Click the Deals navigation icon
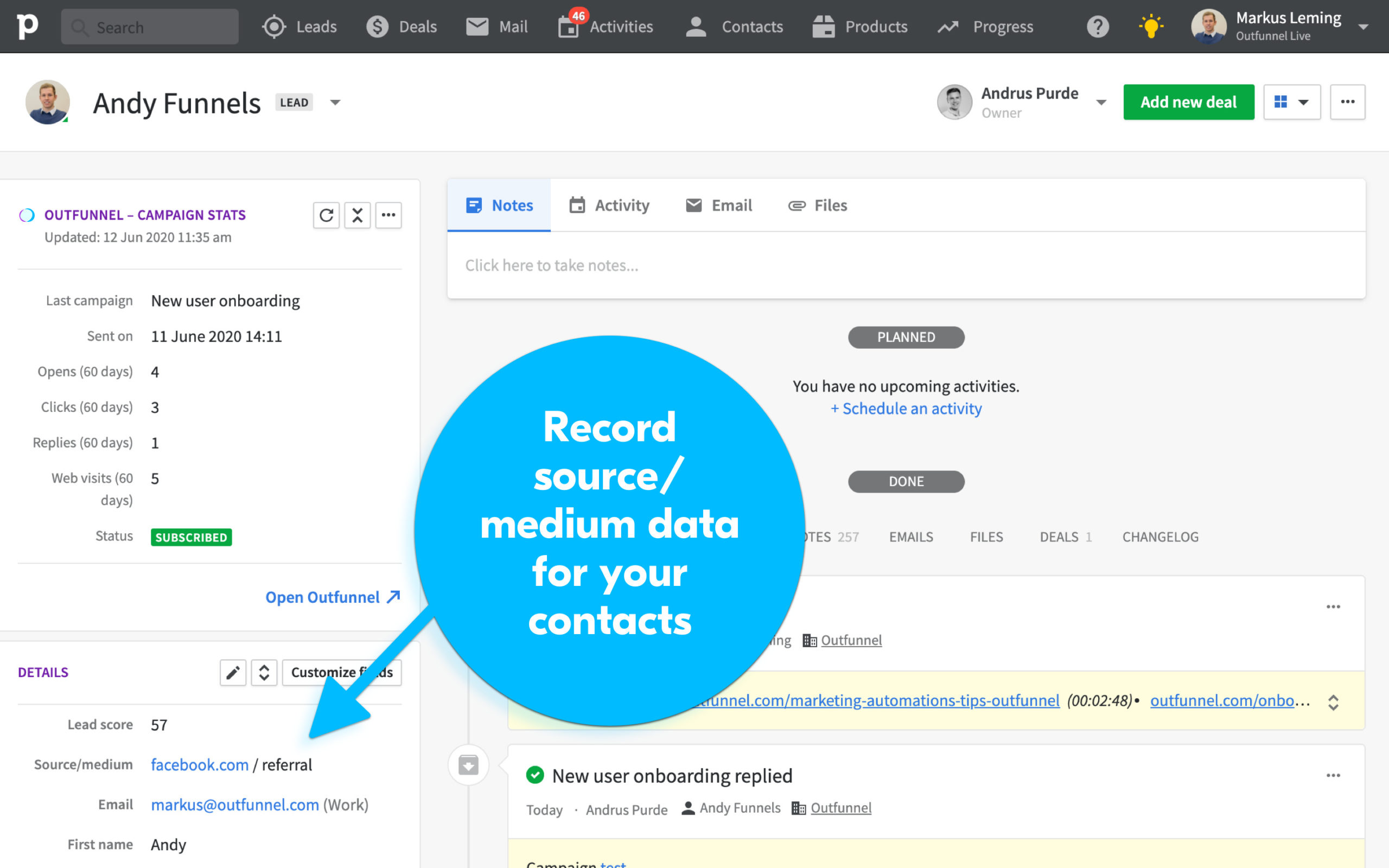Viewport: 1389px width, 868px height. [x=379, y=26]
